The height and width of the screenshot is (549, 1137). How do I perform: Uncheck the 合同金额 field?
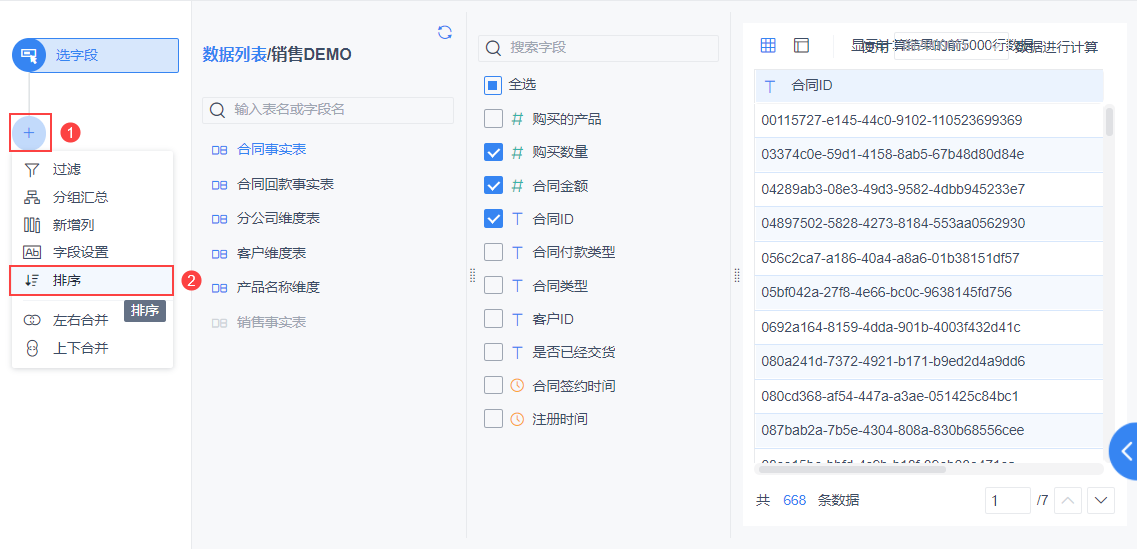493,186
